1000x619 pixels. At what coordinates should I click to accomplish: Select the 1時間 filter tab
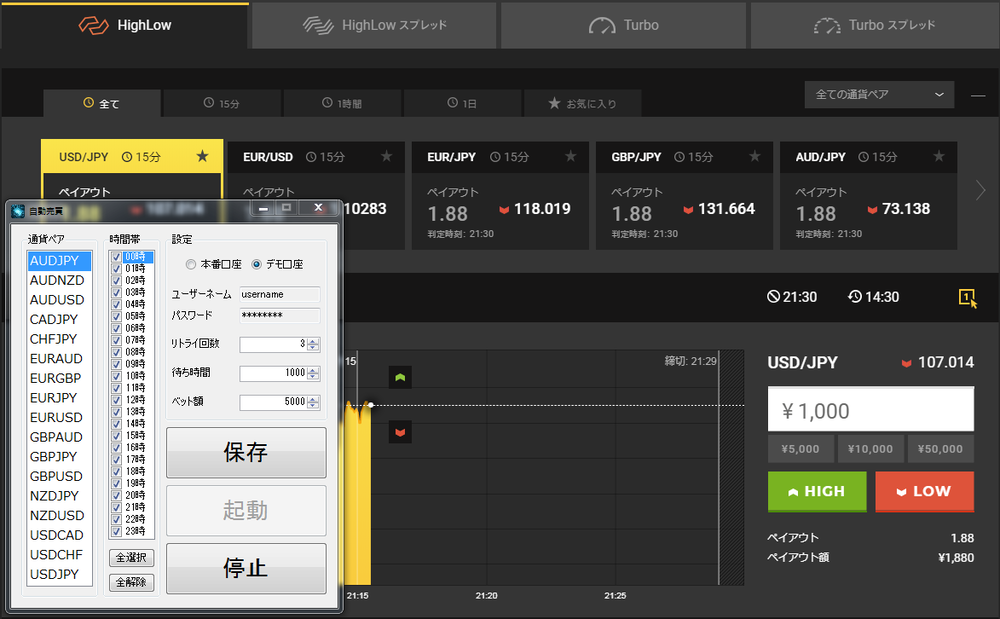click(342, 103)
